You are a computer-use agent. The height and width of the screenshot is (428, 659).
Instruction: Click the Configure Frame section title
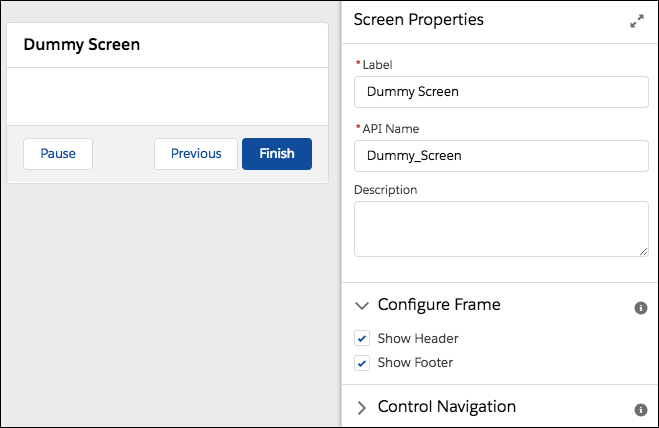439,305
